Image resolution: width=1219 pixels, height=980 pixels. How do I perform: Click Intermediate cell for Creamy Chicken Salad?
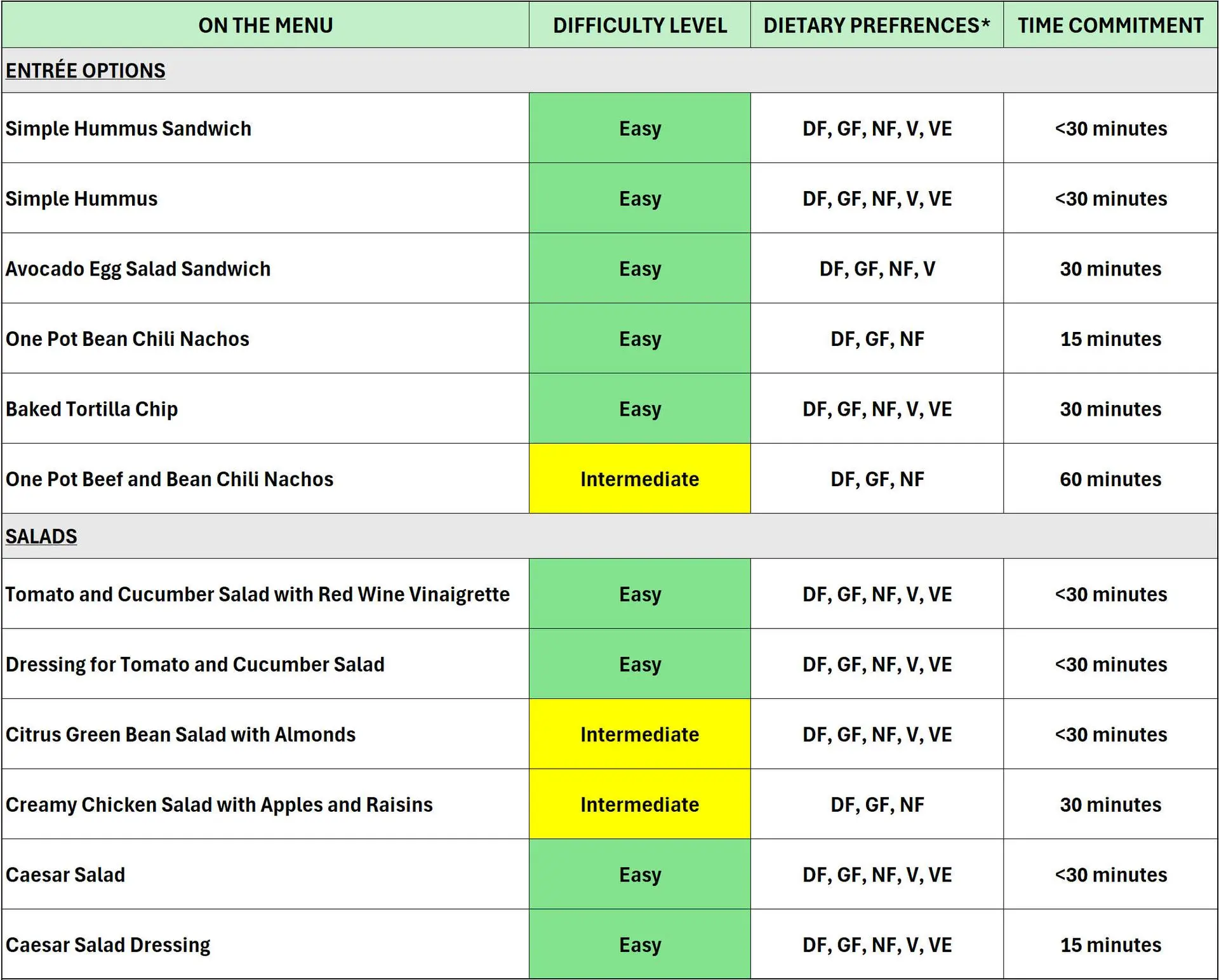point(640,804)
